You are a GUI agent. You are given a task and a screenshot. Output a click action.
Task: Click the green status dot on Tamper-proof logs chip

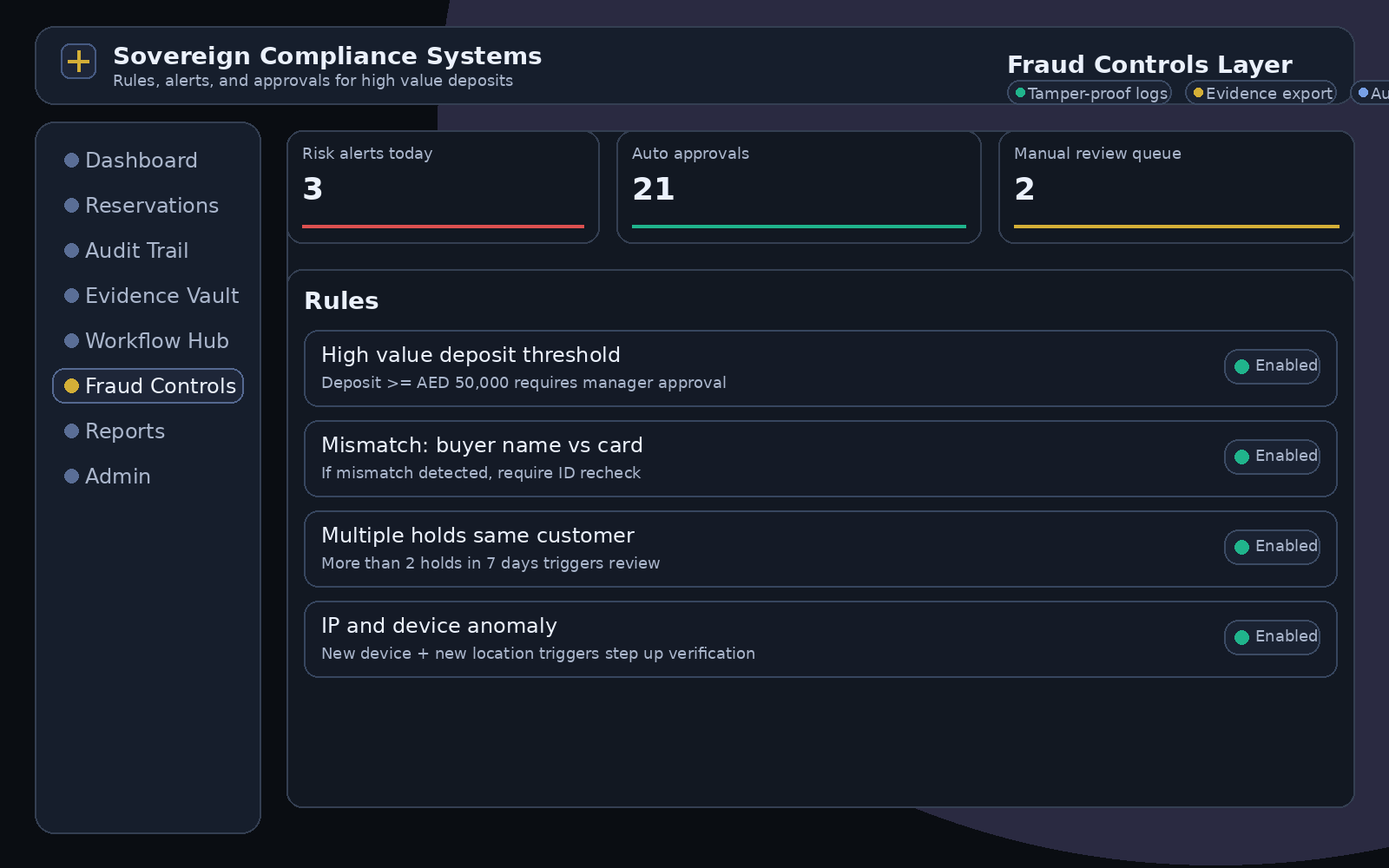point(1021,92)
